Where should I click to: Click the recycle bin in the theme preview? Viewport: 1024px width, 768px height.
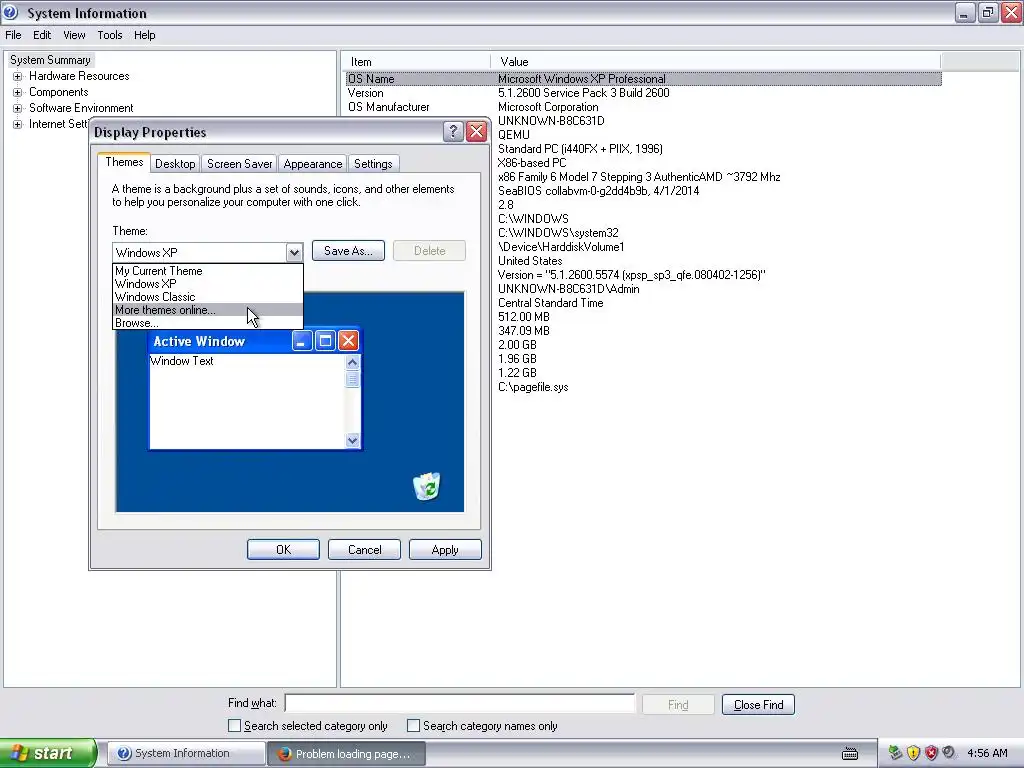(427, 487)
